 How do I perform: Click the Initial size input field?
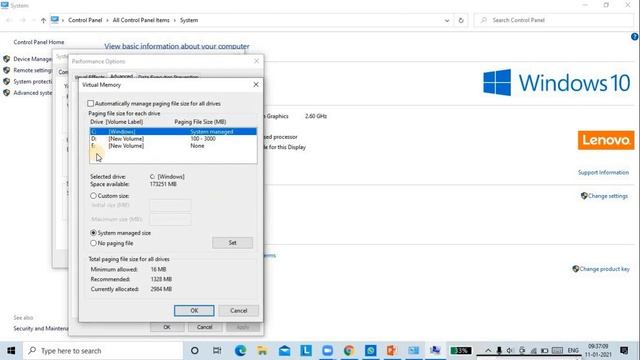[170, 205]
